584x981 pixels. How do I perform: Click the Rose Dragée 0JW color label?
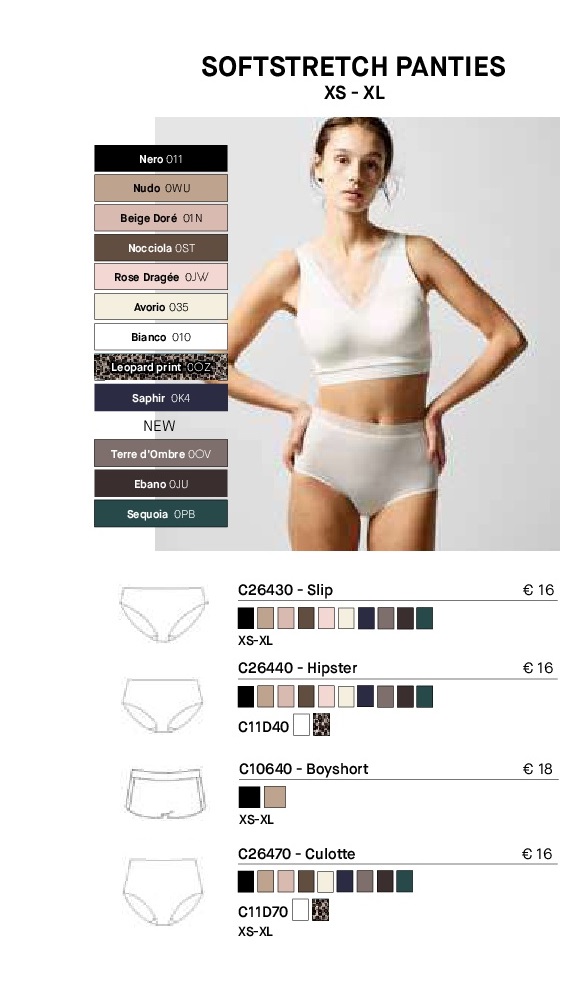(x=161, y=277)
